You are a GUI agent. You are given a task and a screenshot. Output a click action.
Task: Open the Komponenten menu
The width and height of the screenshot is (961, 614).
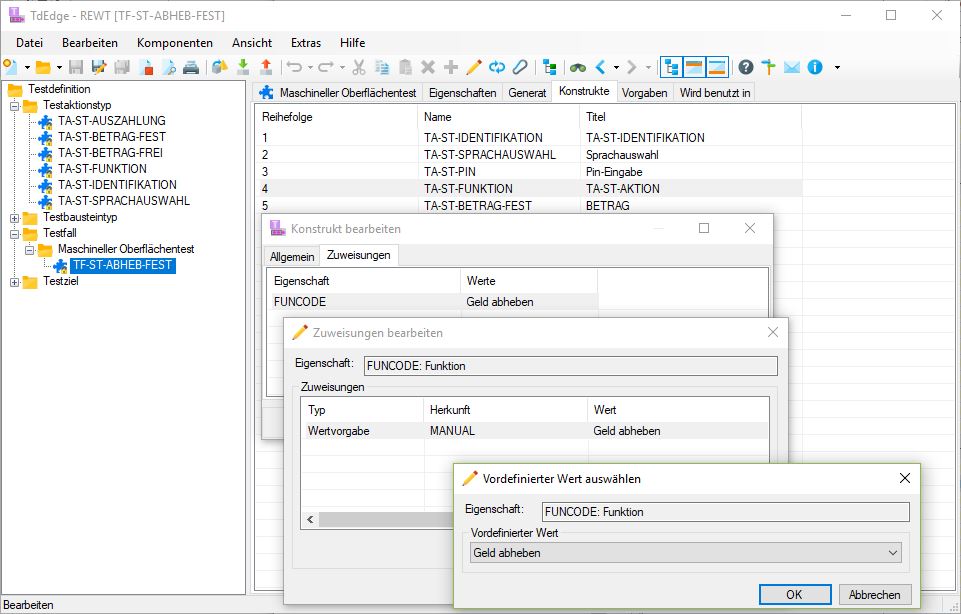tap(174, 43)
